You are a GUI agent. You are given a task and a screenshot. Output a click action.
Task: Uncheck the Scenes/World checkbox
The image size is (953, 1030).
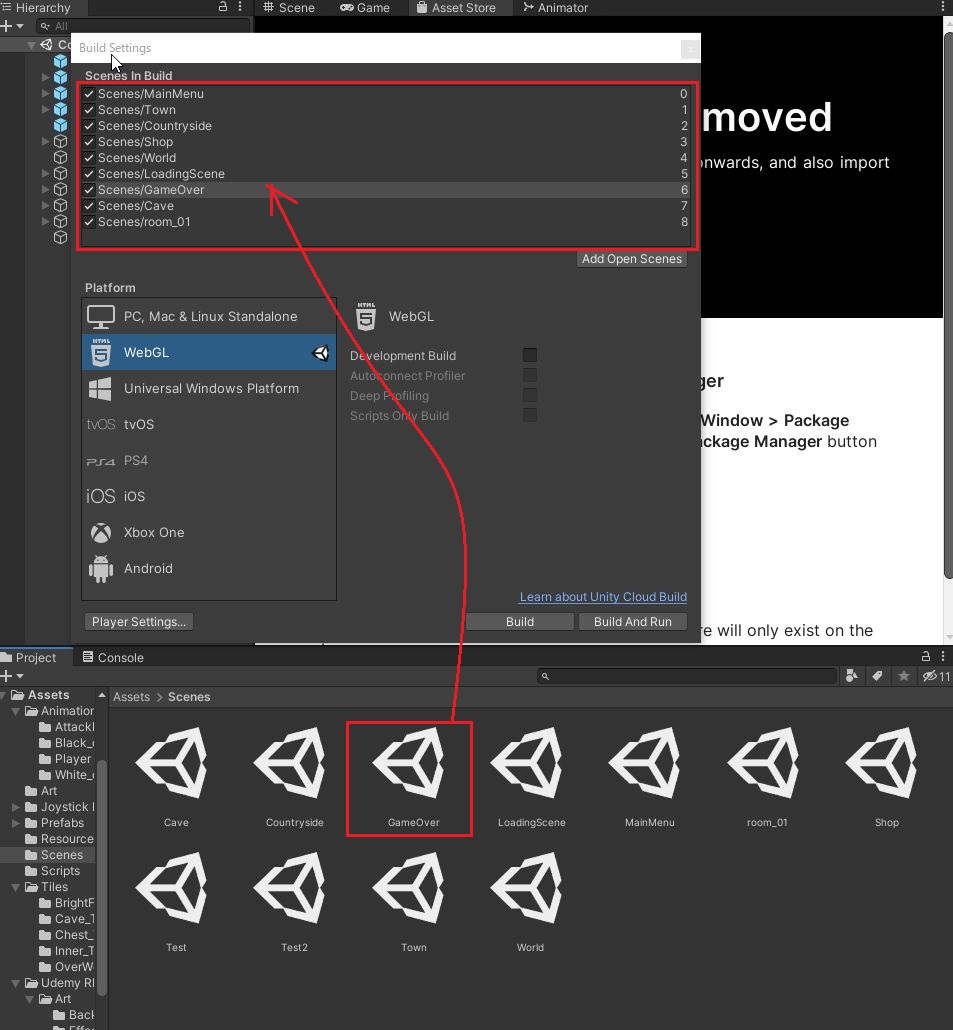coord(89,158)
